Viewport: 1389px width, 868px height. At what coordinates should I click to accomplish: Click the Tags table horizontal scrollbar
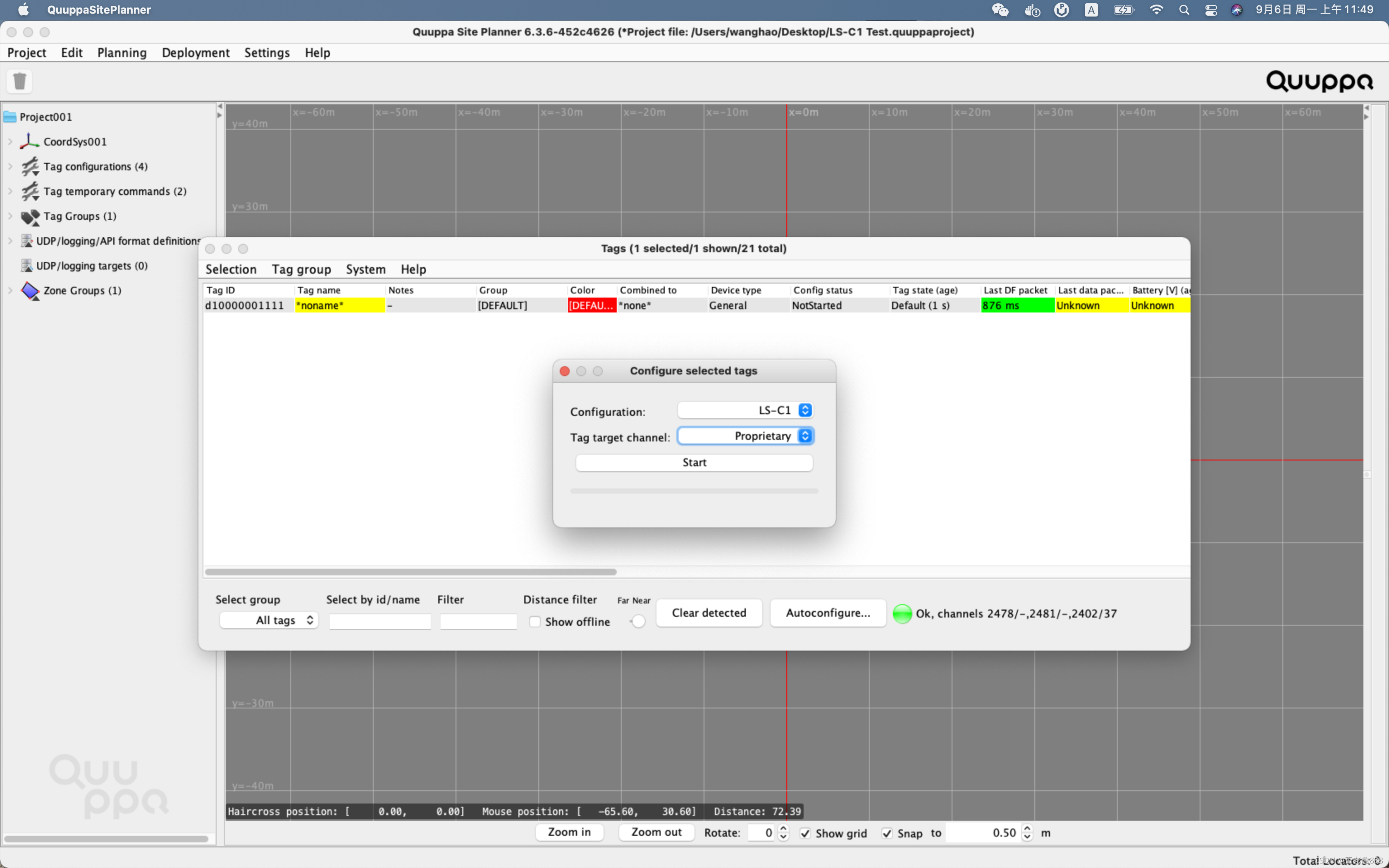point(411,572)
